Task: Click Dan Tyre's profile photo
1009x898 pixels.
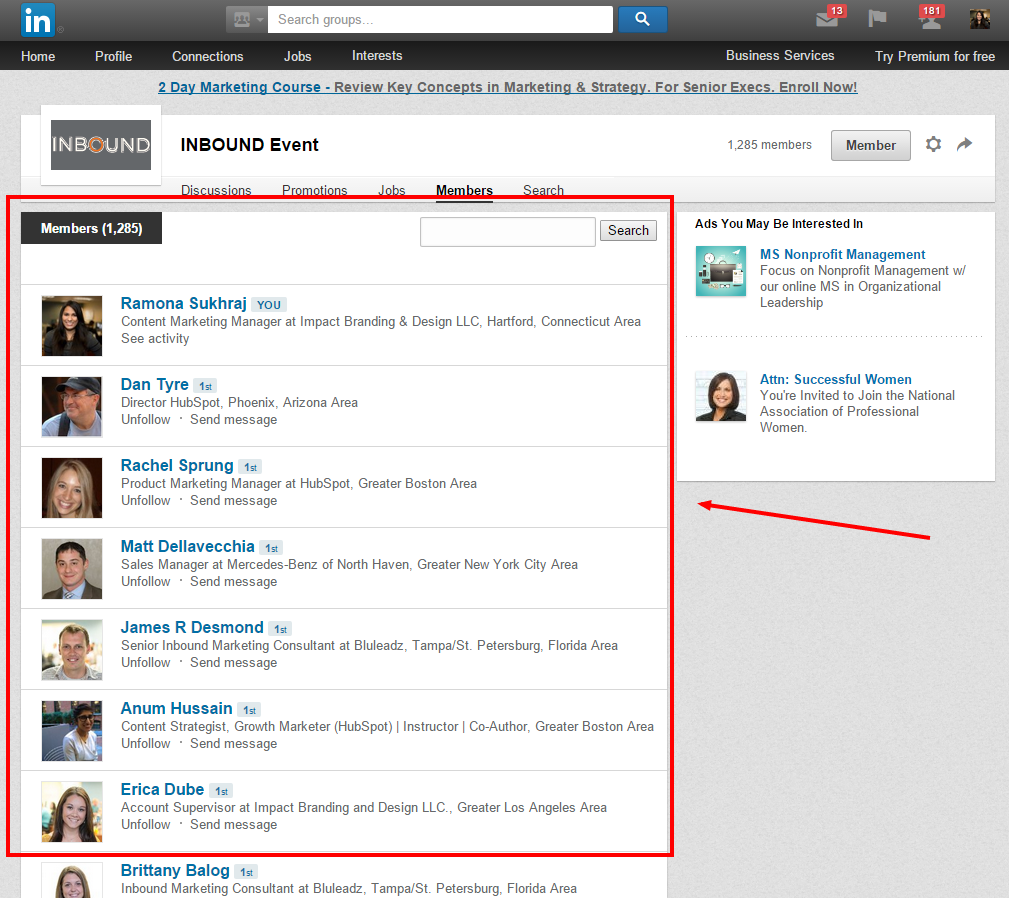Action: click(x=72, y=407)
